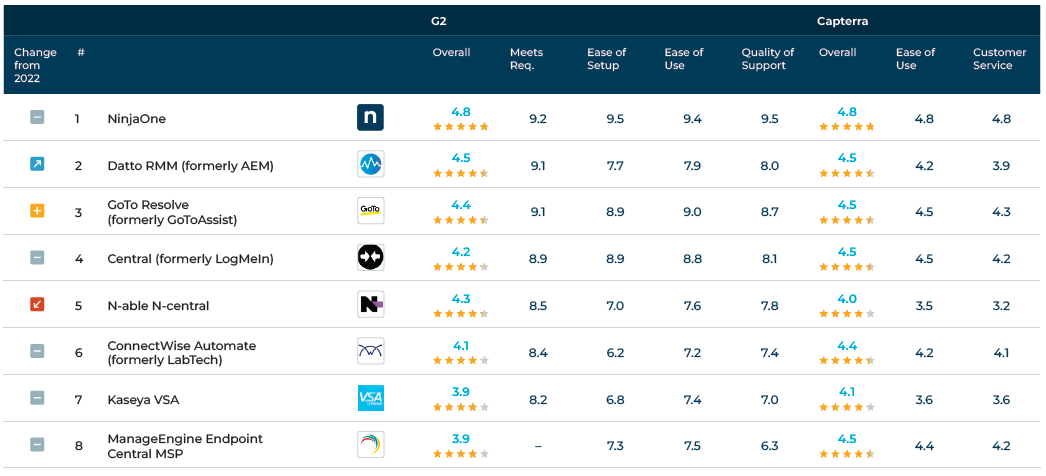This screenshot has width=1046, height=476.
Task: Click the NinjaOne product name
Action: coord(136,119)
